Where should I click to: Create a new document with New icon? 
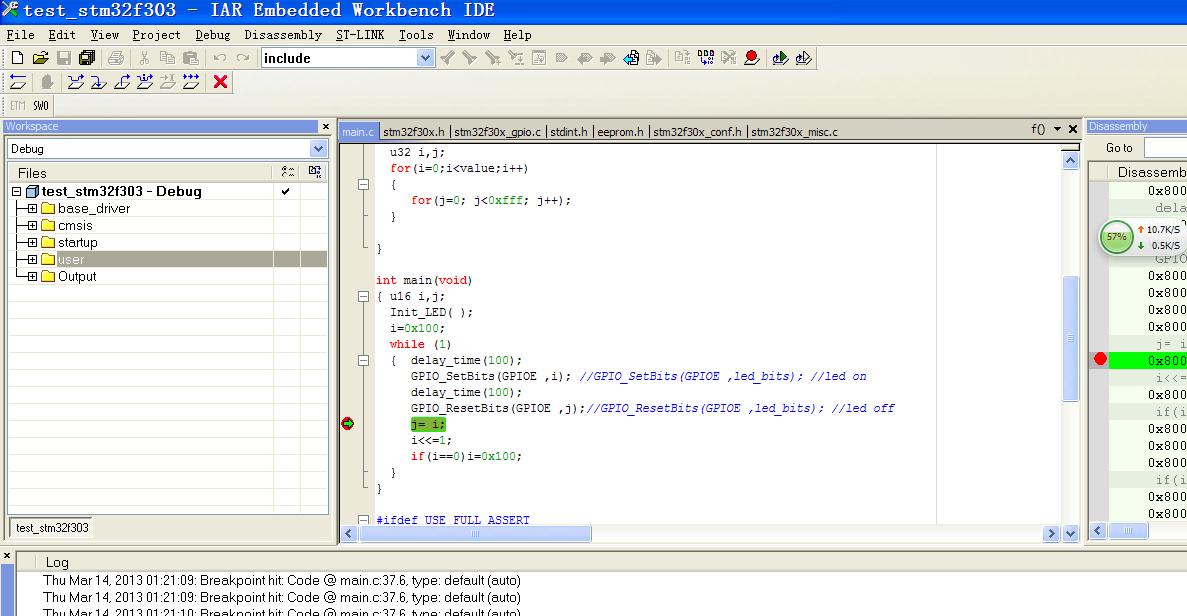17,58
